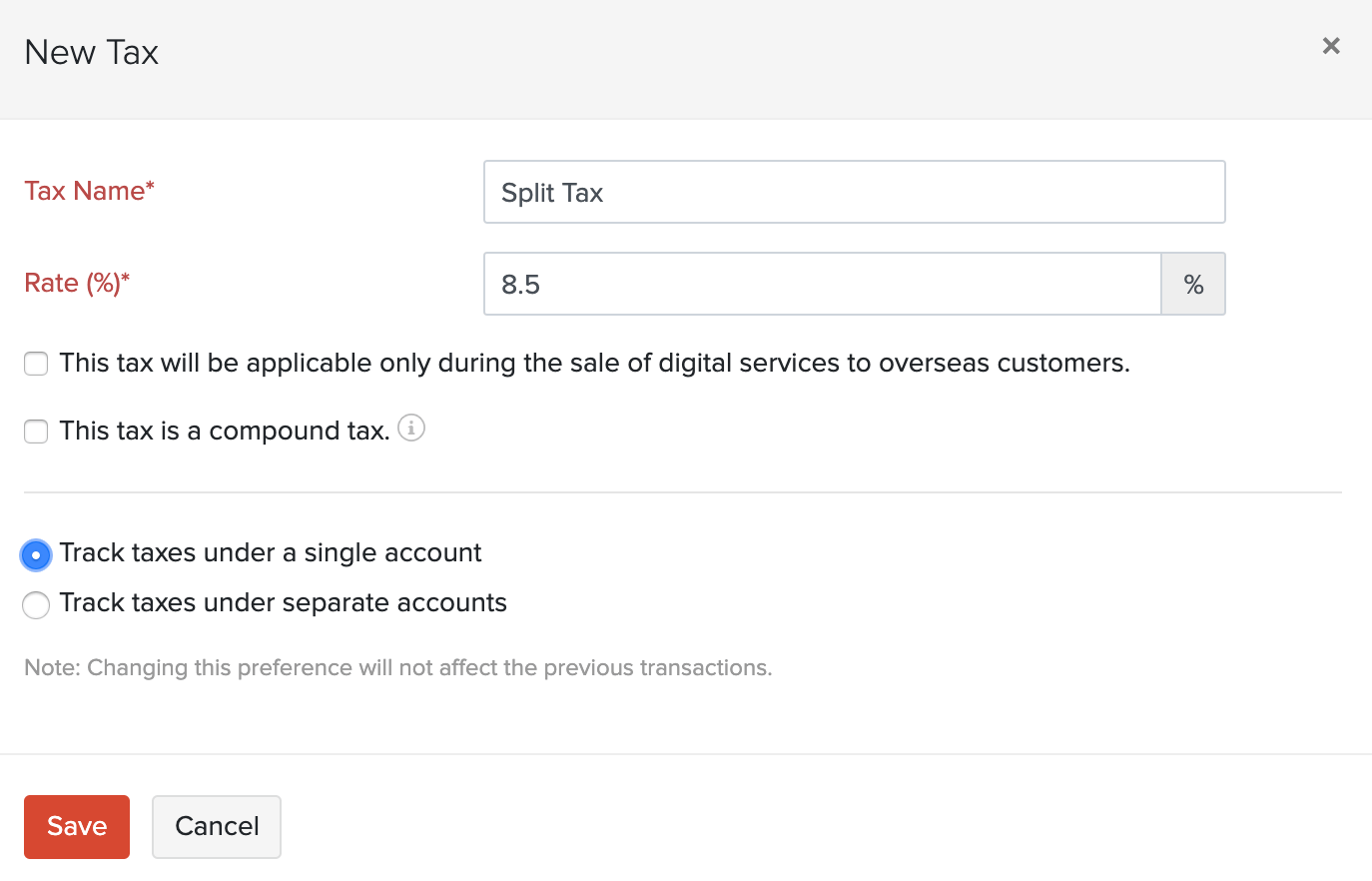Click into the Rate field showing 8.5
1372x881 pixels.
822,285
